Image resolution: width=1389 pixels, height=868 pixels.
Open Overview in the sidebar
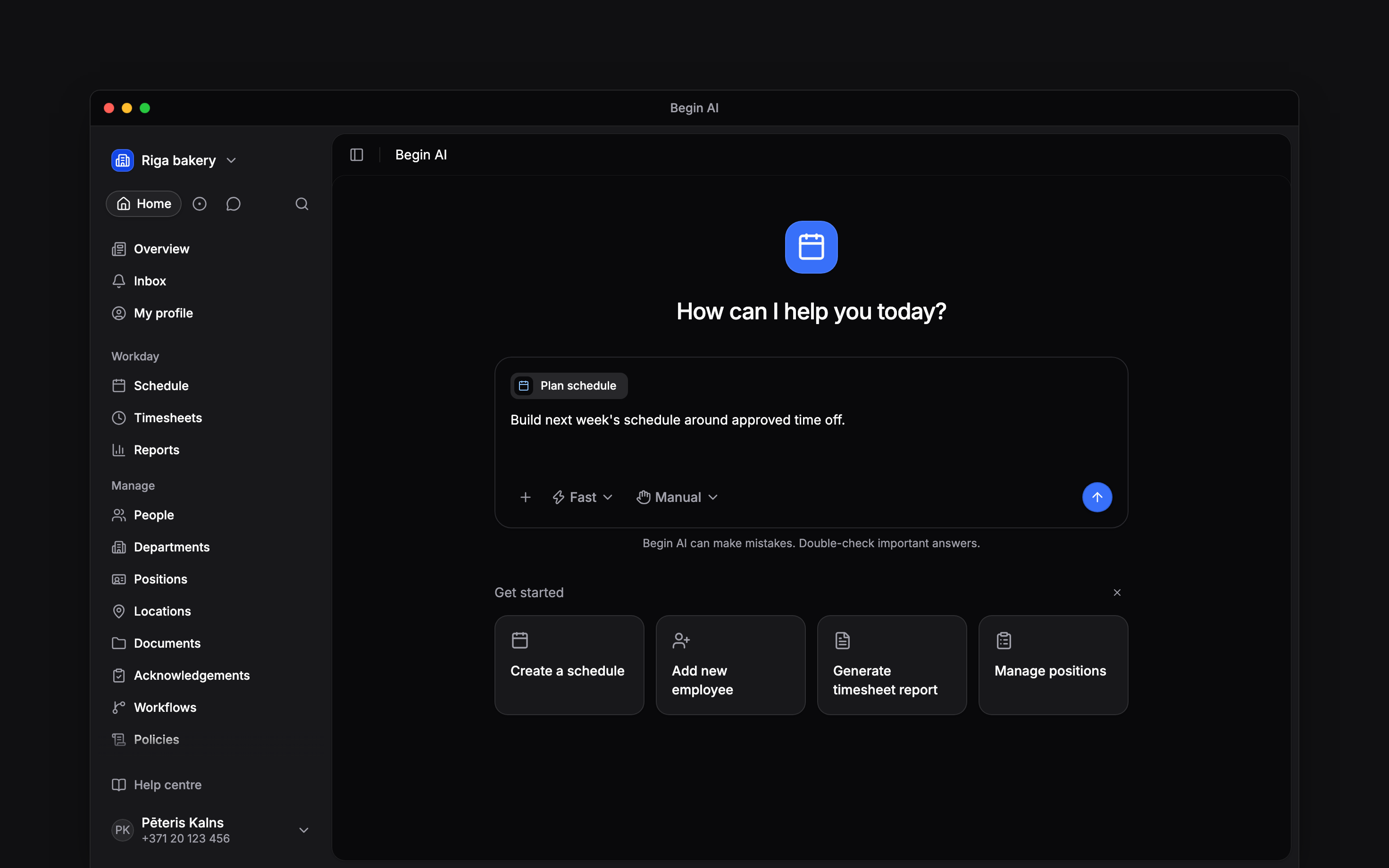151,249
